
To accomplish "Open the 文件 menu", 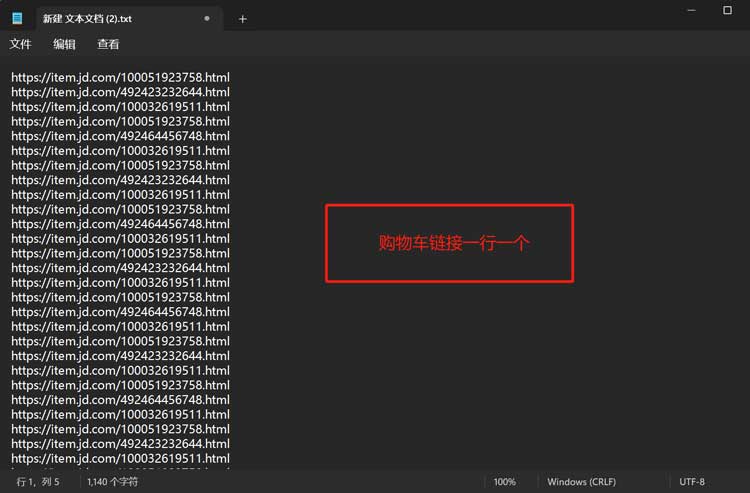I will (x=20, y=44).
